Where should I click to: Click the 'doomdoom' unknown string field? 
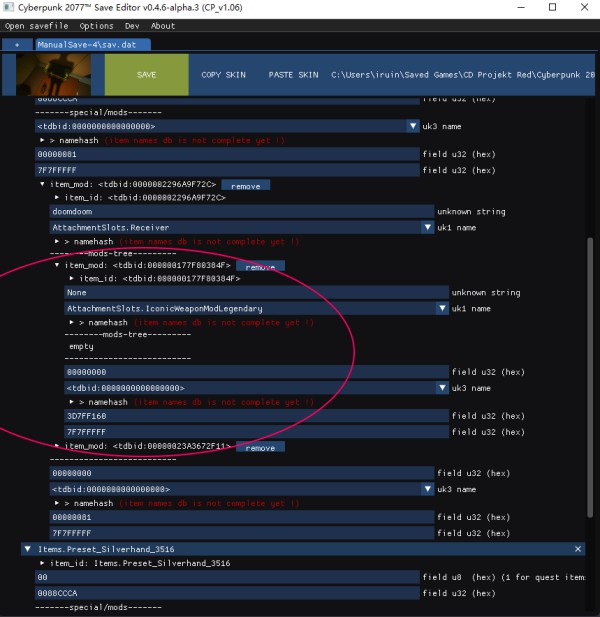[x=240, y=212]
